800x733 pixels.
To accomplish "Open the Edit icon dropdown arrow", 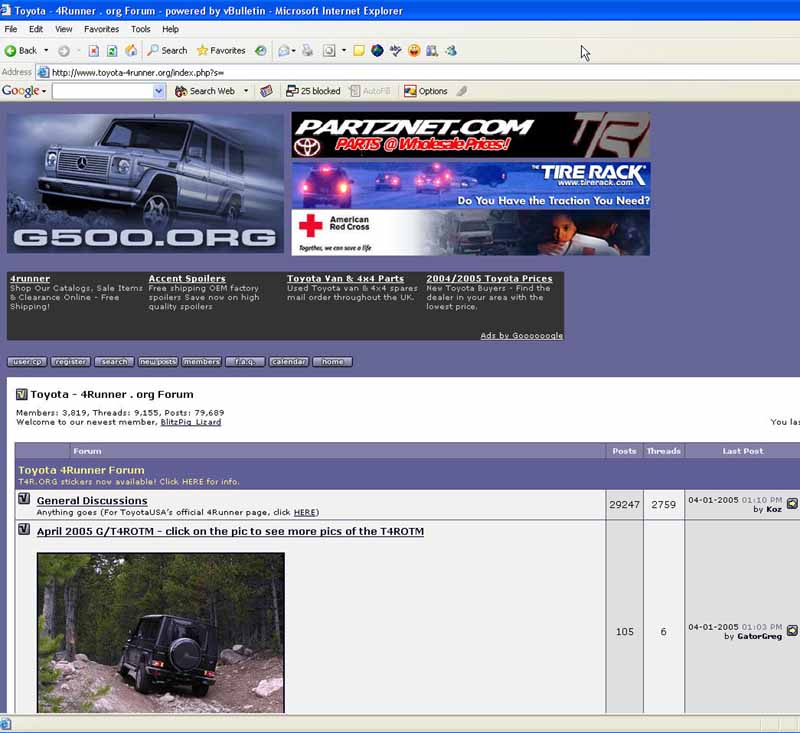I will (x=343, y=50).
